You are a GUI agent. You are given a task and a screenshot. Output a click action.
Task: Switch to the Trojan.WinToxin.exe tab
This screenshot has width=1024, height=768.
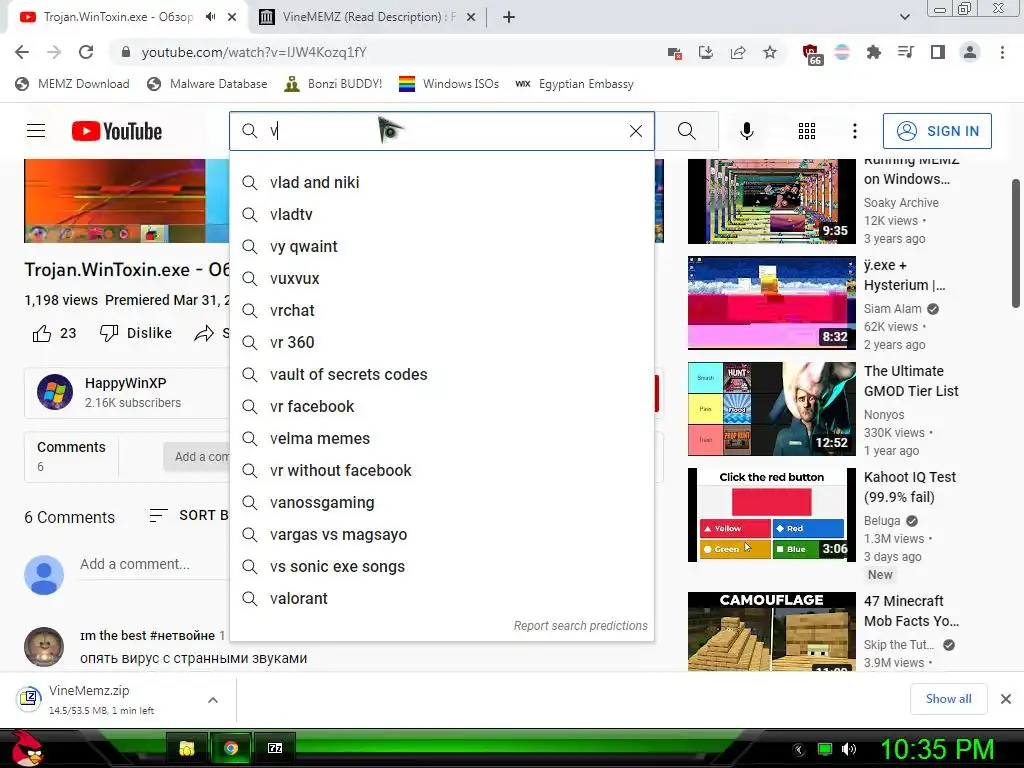tap(118, 17)
